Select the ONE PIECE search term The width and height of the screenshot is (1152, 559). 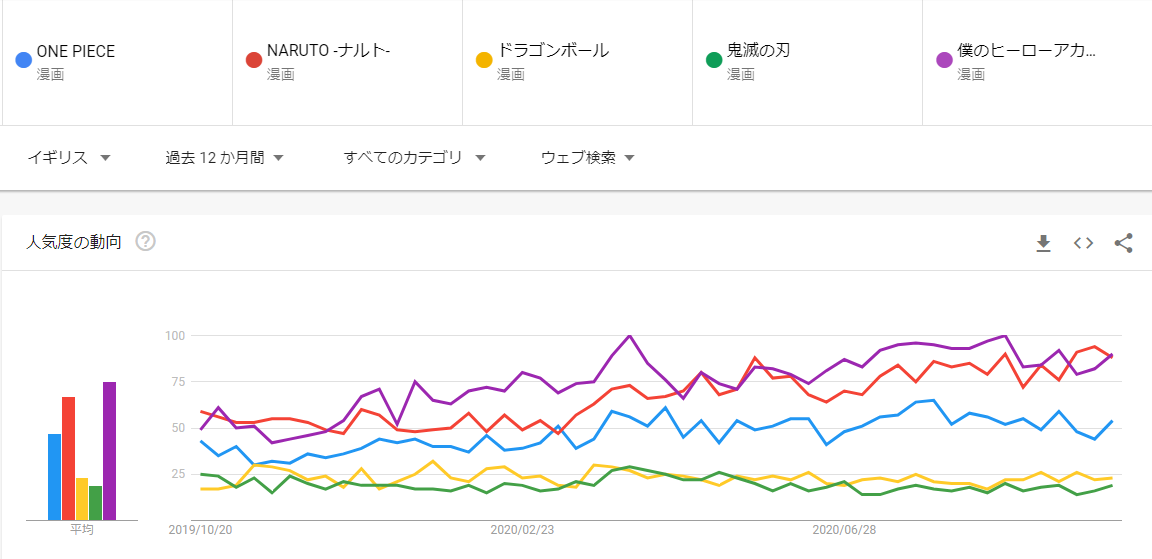(x=76, y=51)
